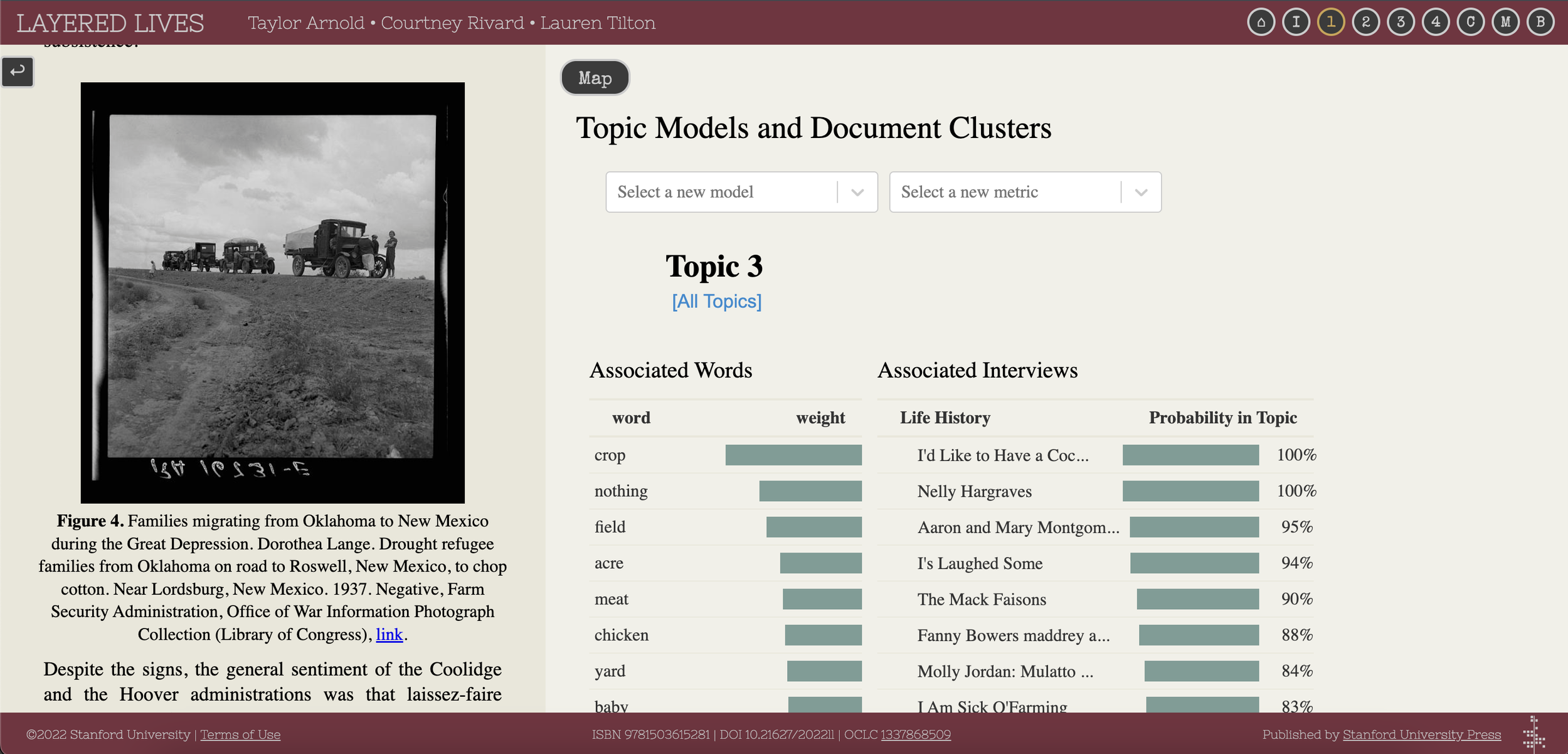Switch to the Map view

point(595,78)
